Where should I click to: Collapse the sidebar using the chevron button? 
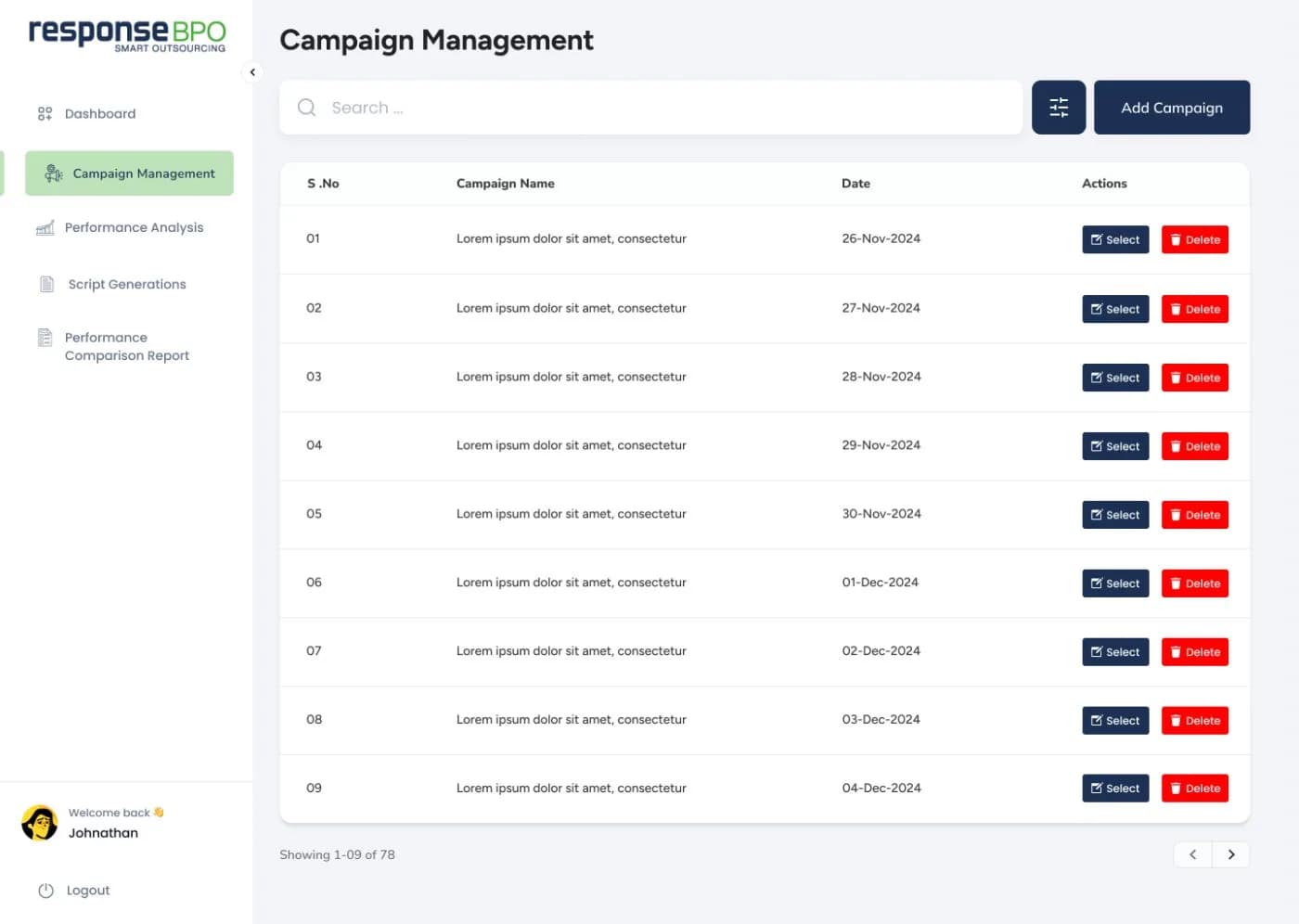252,72
